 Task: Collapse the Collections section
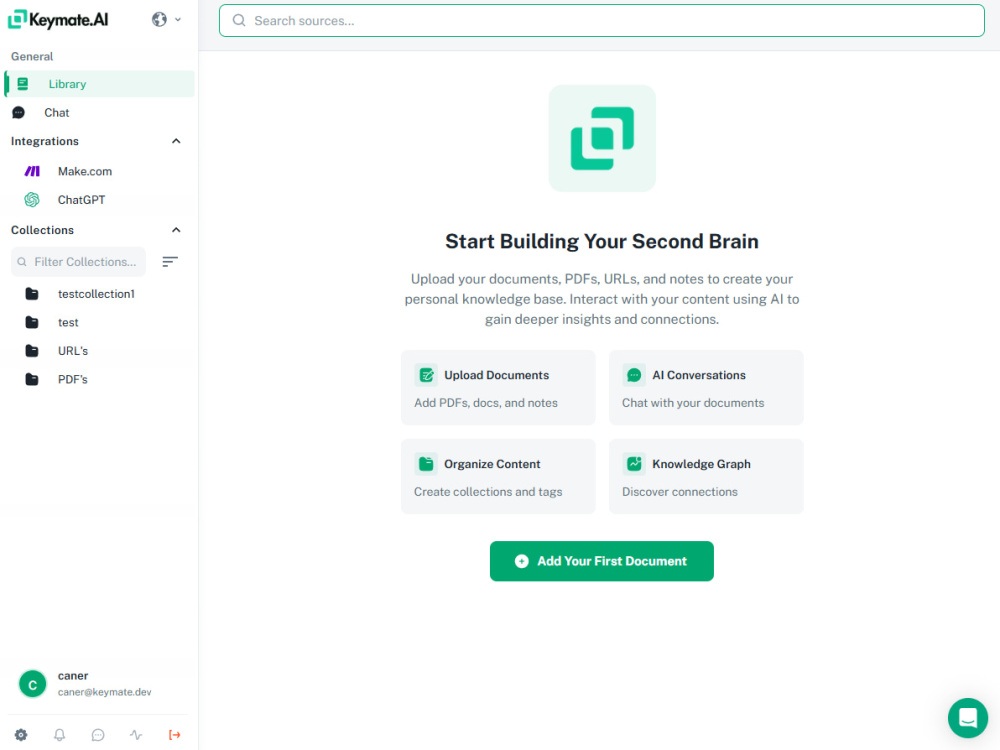pyautogui.click(x=176, y=230)
